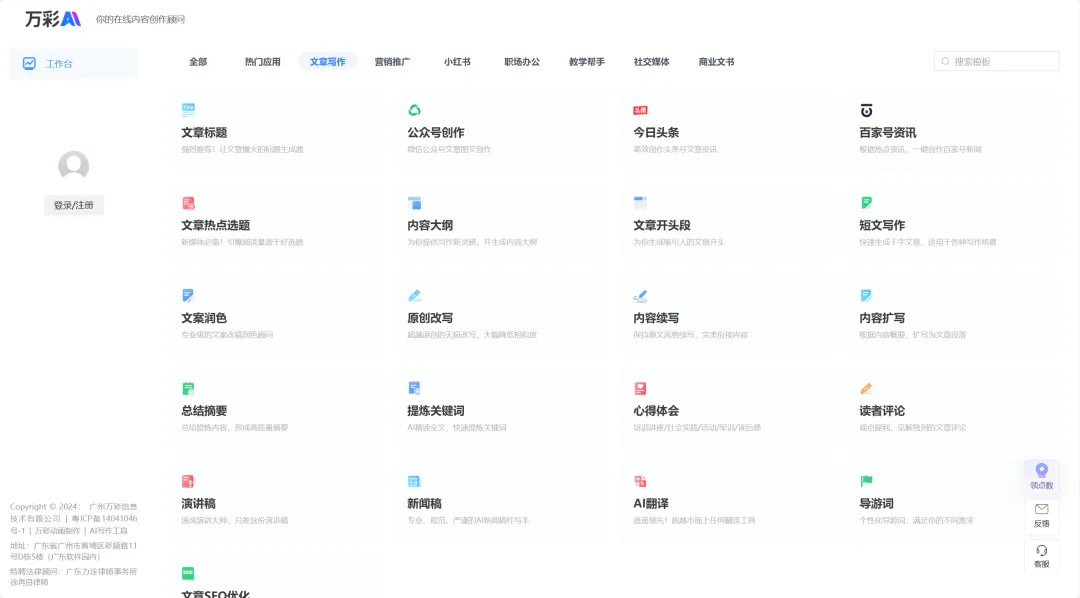Click the 总结摘要 green icon
This screenshot has width=1080, height=598.
tap(188, 389)
